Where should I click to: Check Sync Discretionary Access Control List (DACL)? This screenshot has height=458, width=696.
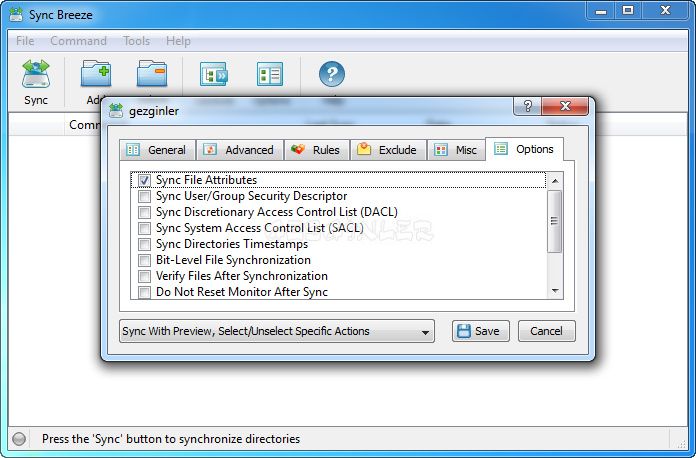[144, 212]
